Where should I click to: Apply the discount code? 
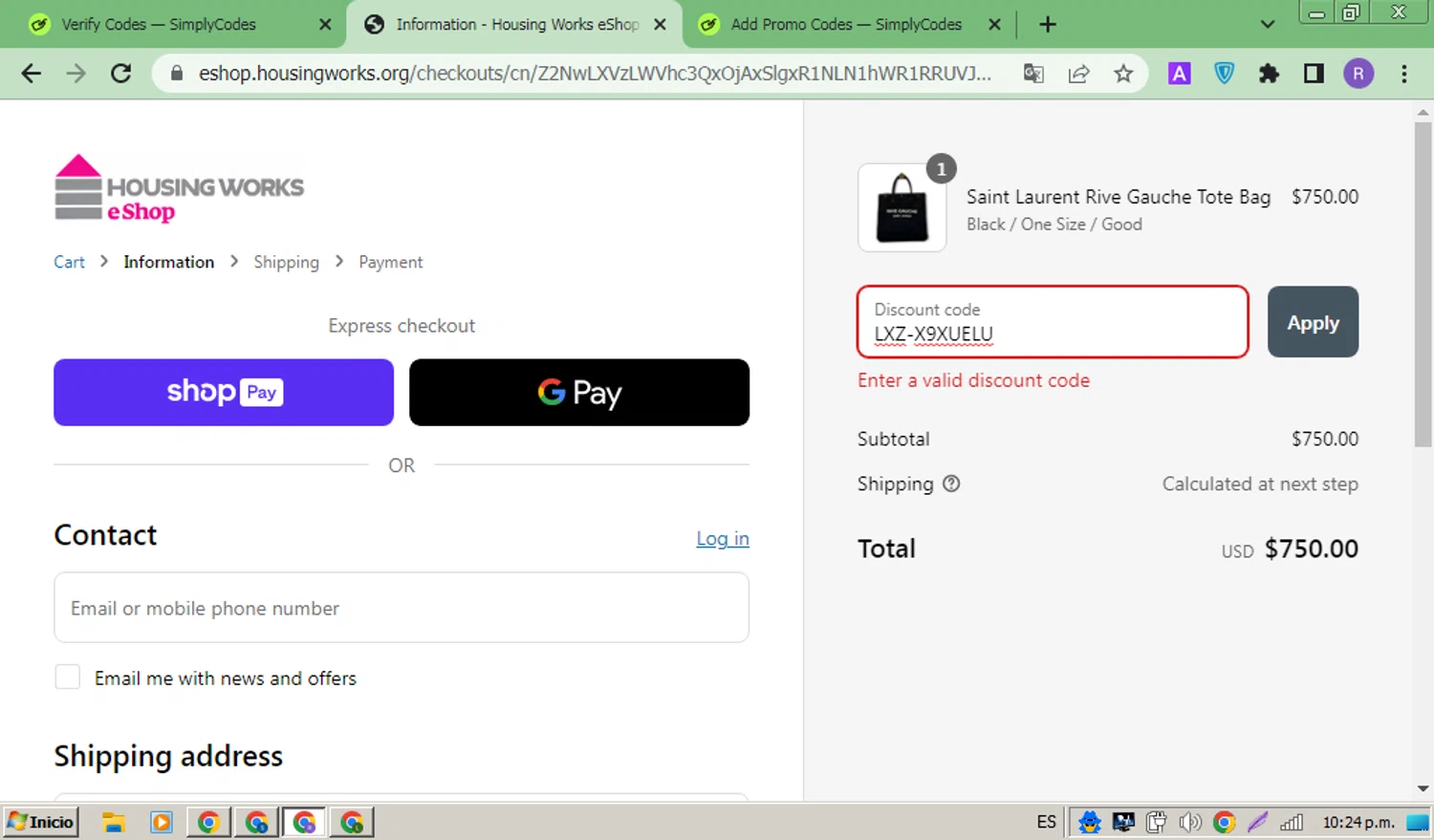point(1313,322)
